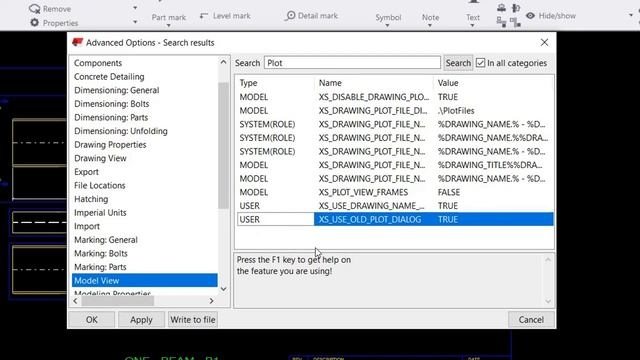The image size is (640, 360).
Task: Open the Text dropdown menu
Action: [472, 25]
